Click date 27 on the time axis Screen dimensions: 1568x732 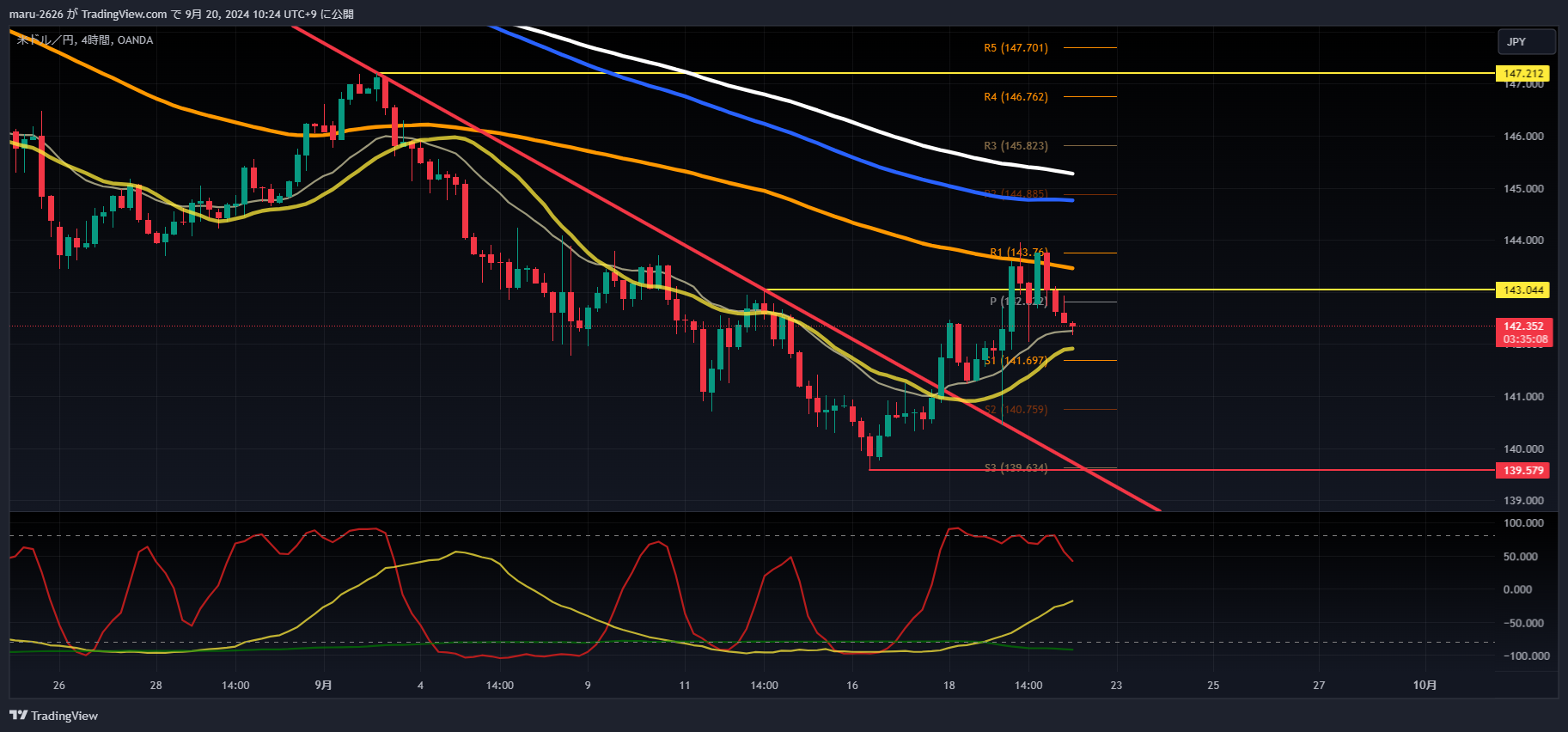click(x=1319, y=686)
